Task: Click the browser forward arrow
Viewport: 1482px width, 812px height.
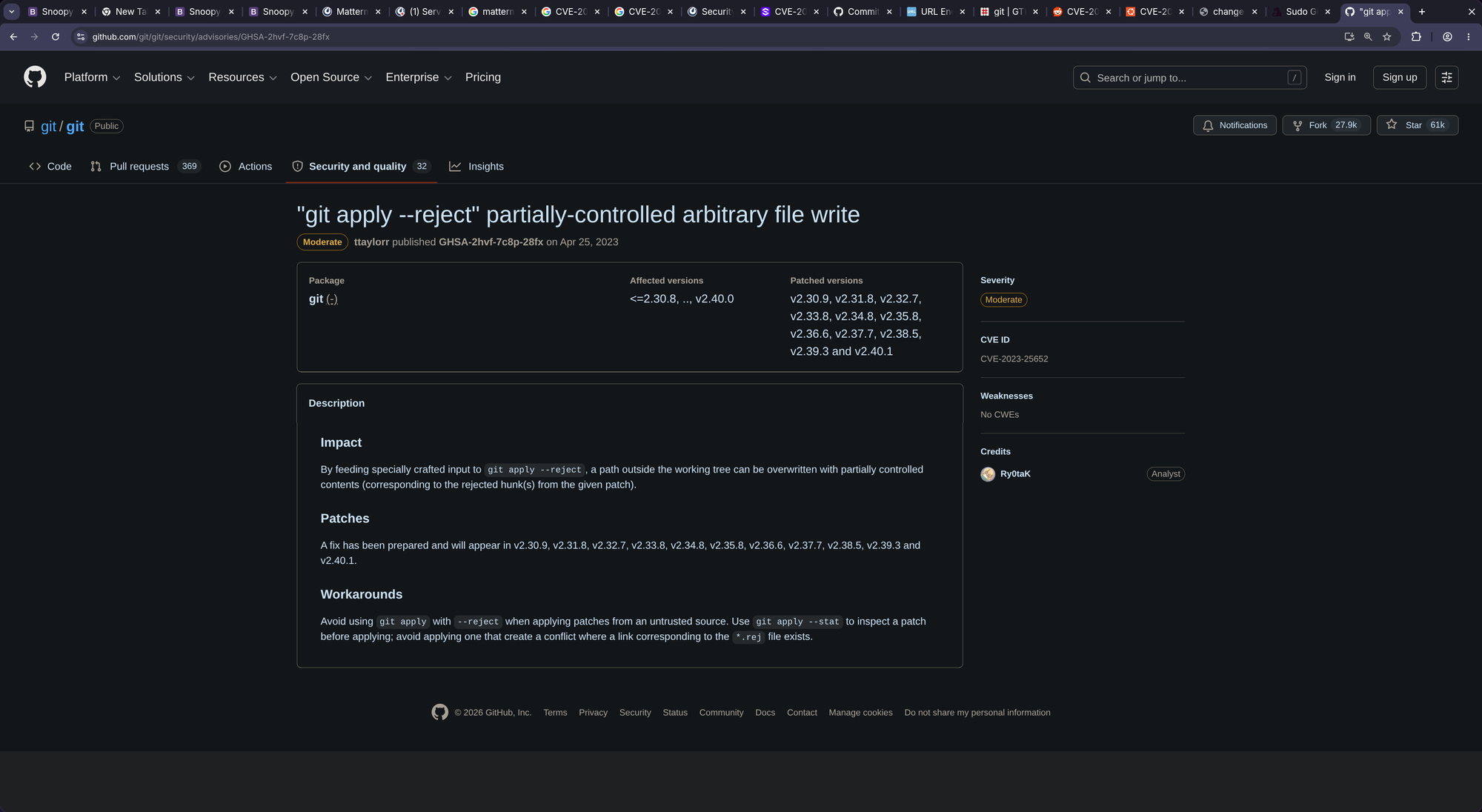Action: tap(34, 36)
